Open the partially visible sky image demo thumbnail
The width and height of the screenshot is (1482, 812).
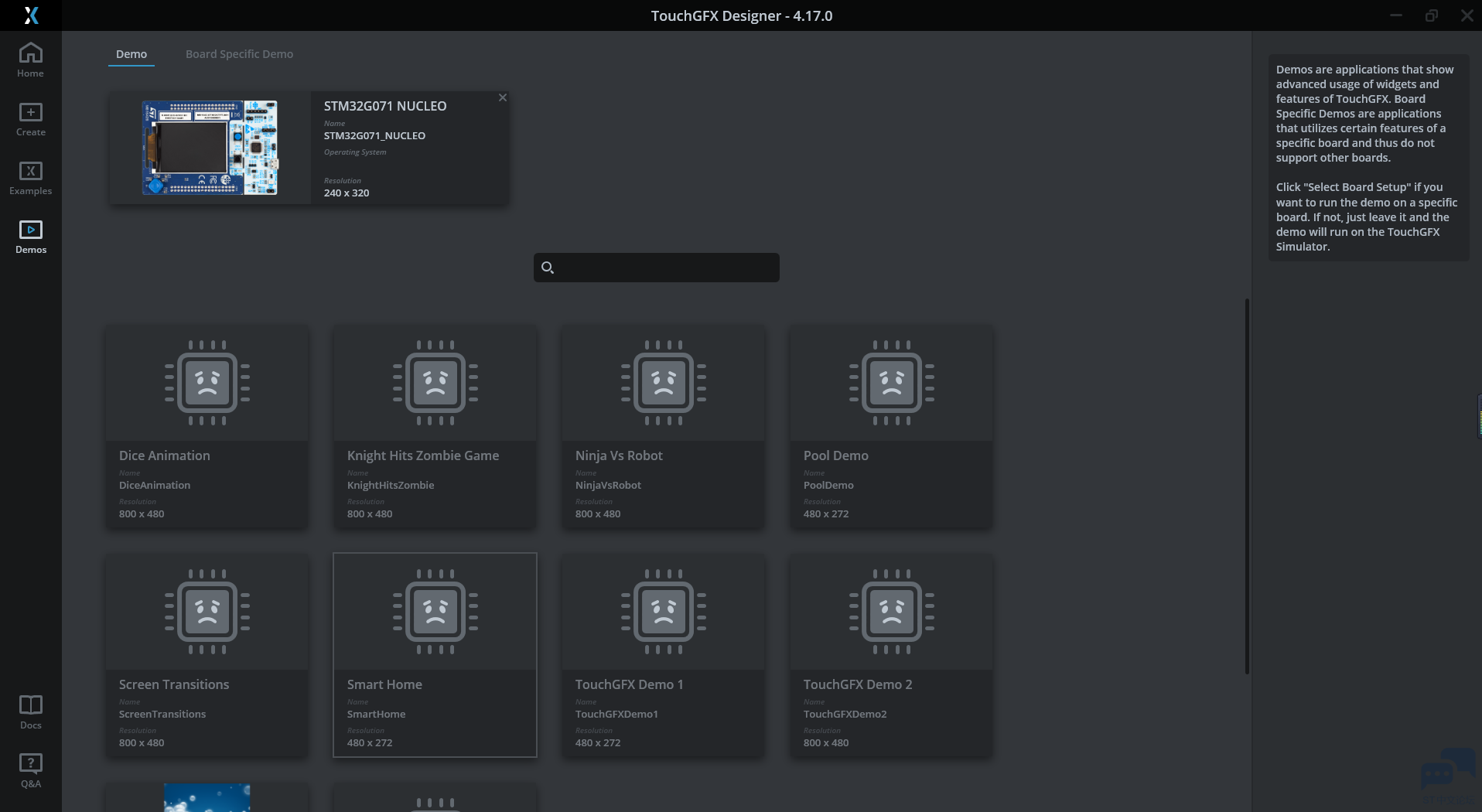click(207, 797)
